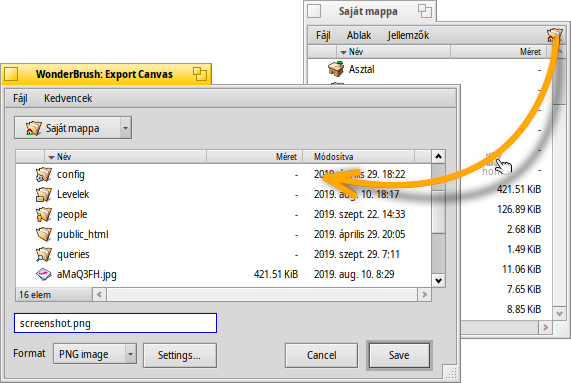This screenshot has height=383, width=571.
Task: Click the home folder icon in Saját mappa menu bar
Action: pyautogui.click(x=554, y=35)
